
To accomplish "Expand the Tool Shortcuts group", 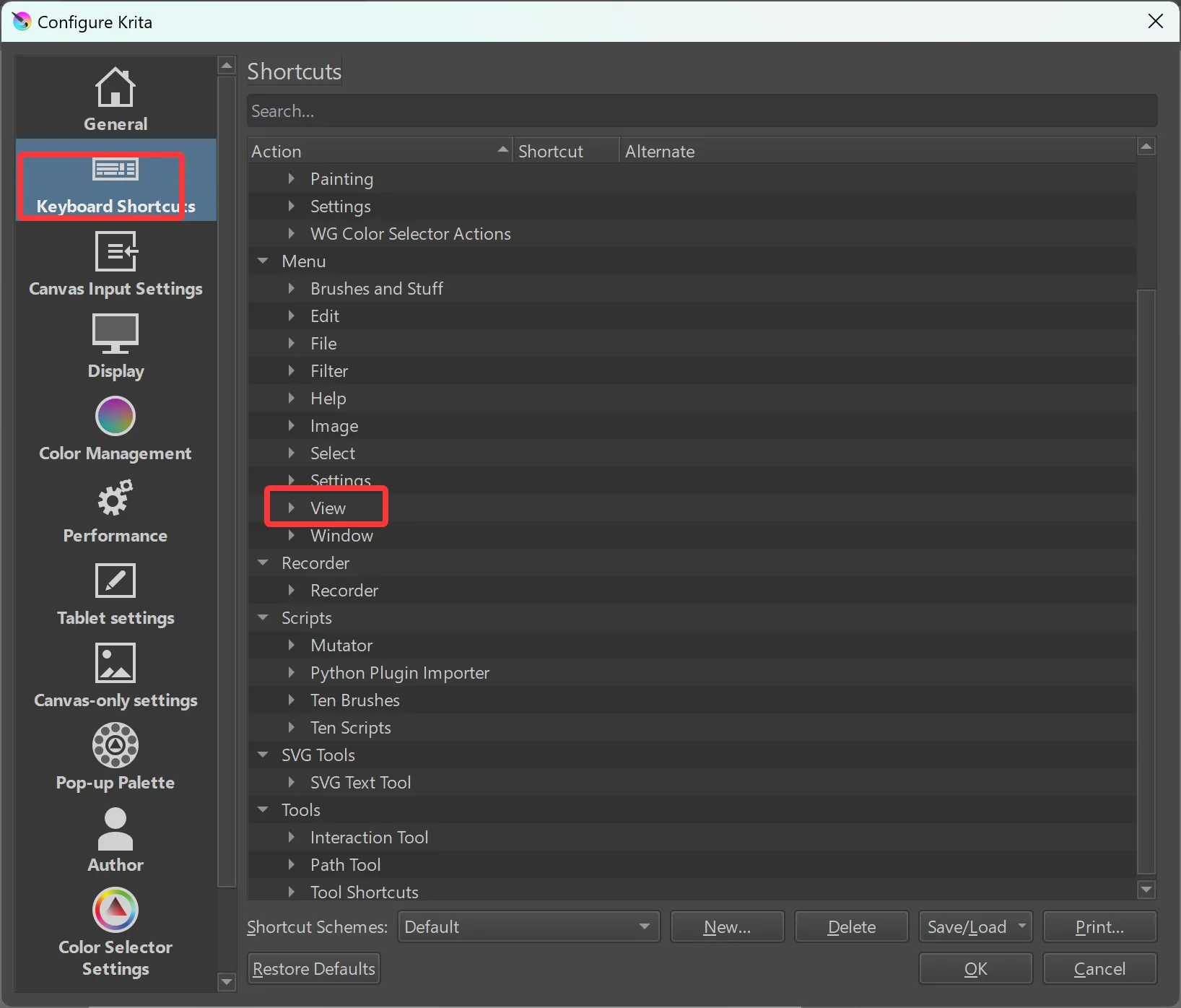I will pyautogui.click(x=291, y=892).
